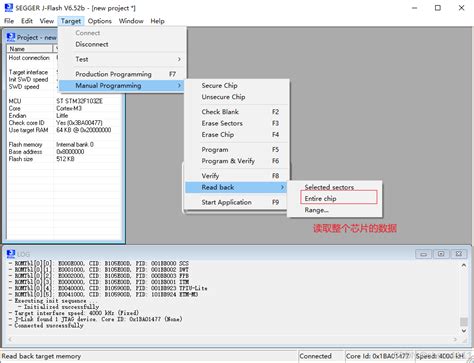
Task: Click the Flash size 512 KB row
Action: coord(64,159)
